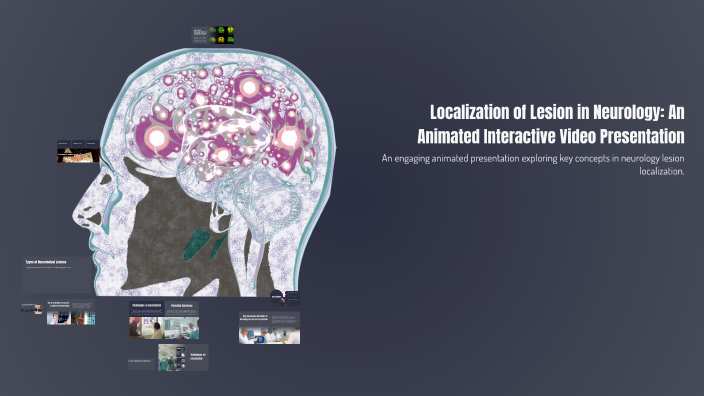Open the 'Types of Neurological Lesions' slide
The width and height of the screenshot is (704, 396).
point(57,275)
